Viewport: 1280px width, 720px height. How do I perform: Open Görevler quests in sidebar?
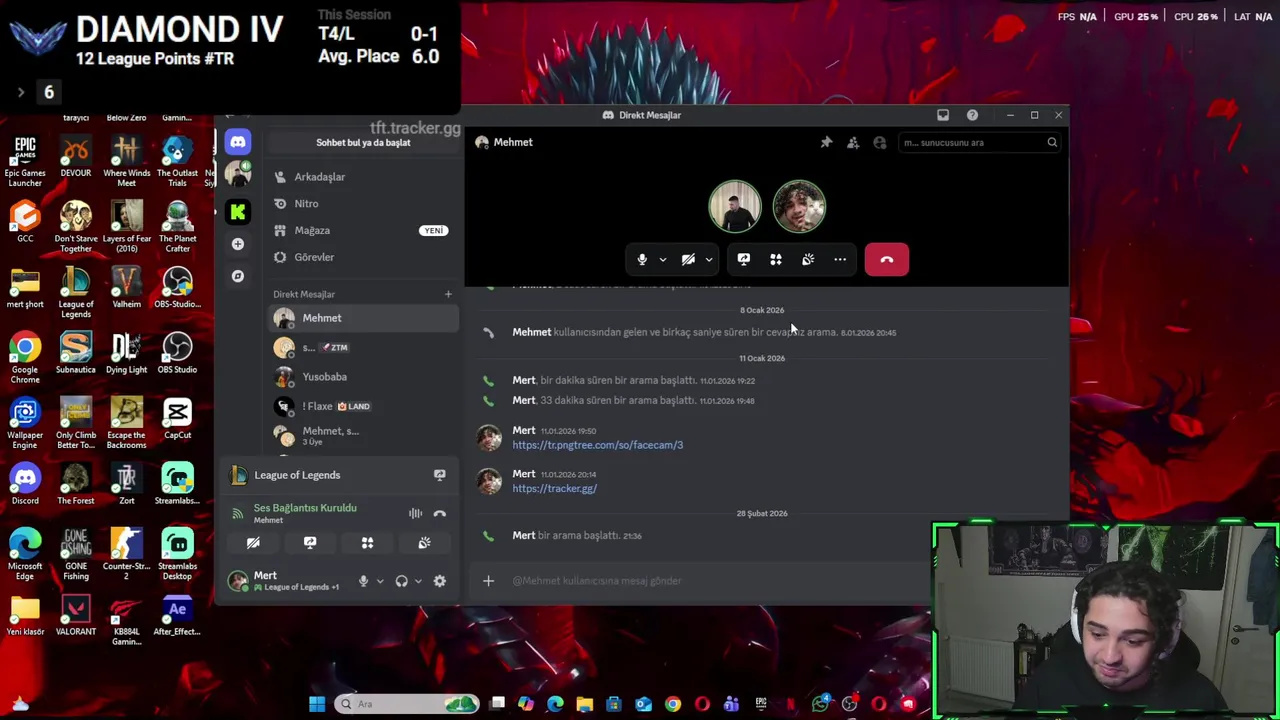(x=364, y=257)
